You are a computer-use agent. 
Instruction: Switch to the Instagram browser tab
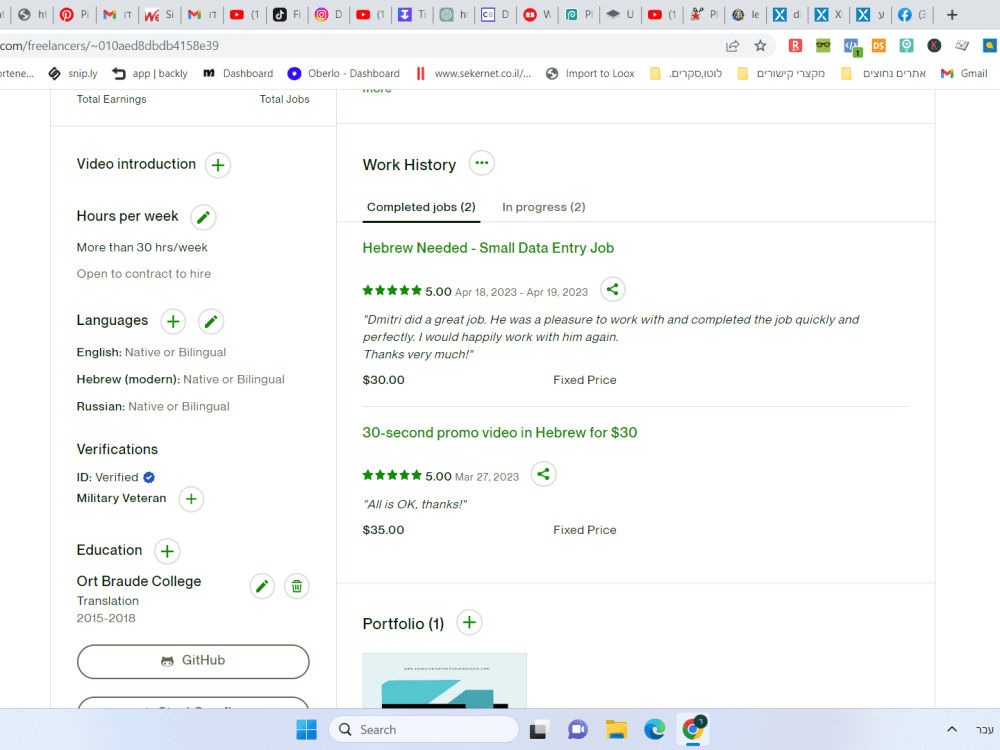tap(329, 15)
